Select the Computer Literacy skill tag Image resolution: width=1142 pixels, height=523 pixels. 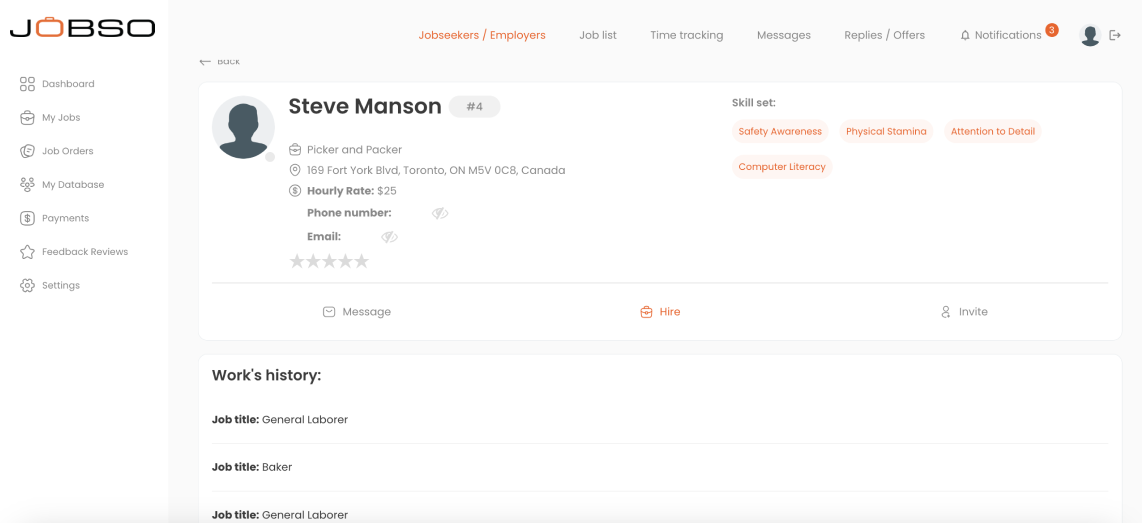coord(782,167)
